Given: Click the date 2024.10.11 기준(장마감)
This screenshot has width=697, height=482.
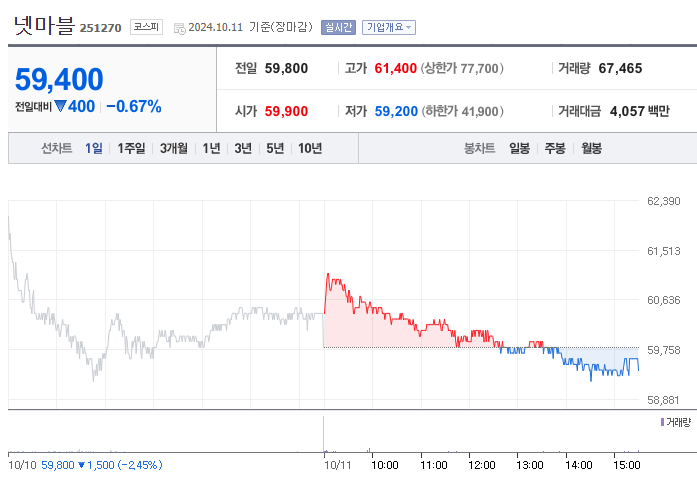Looking at the screenshot, I should point(250,27).
